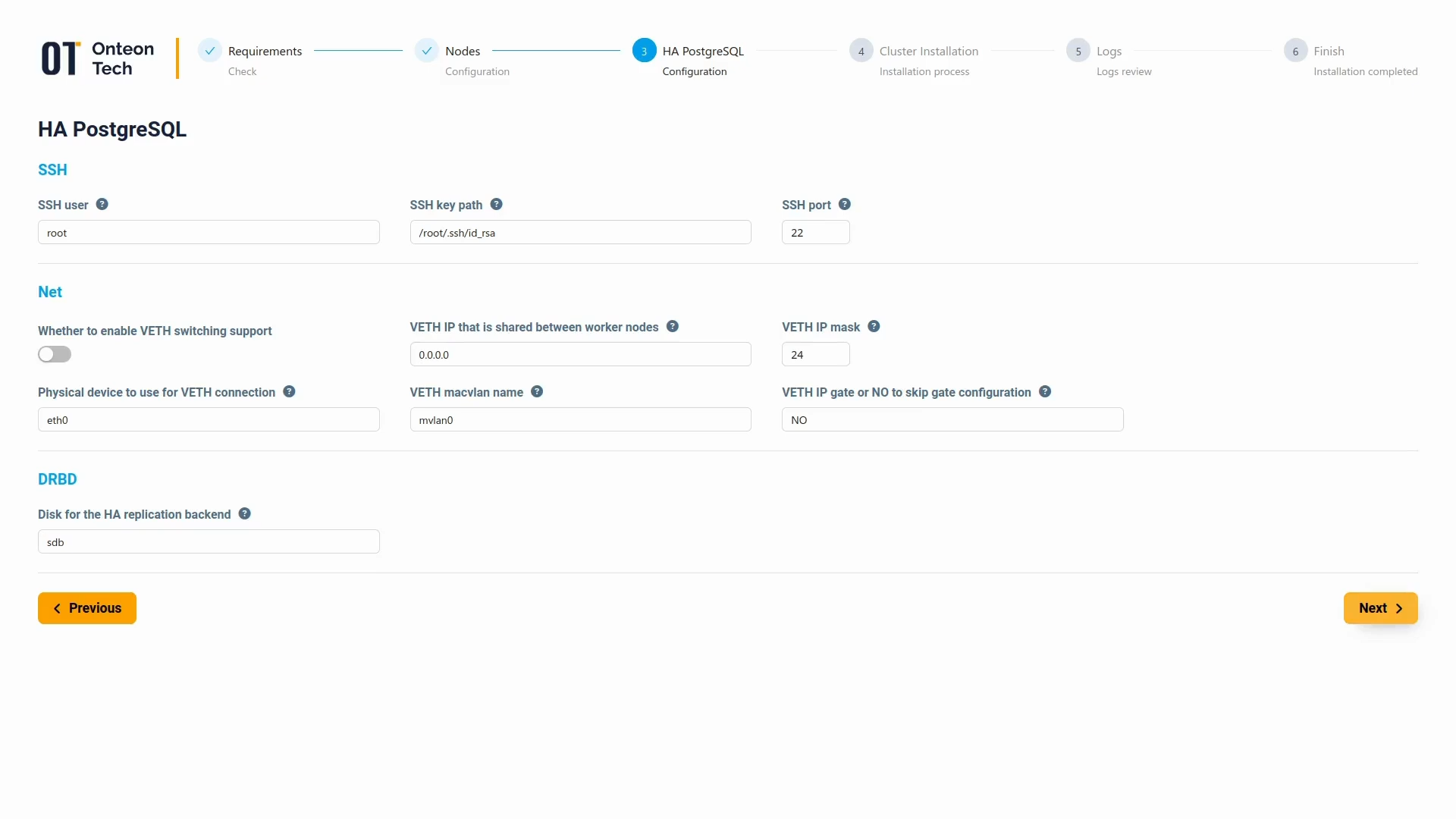Select the disk field containing sdb
The width and height of the screenshot is (1456, 819).
pos(209,541)
